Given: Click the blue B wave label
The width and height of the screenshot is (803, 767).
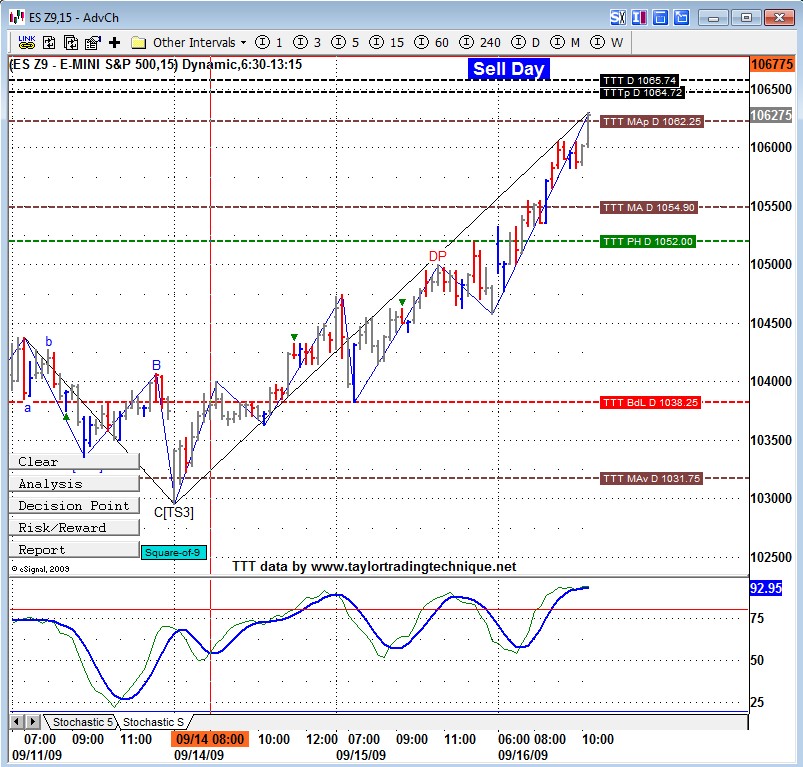Looking at the screenshot, I should (x=156, y=365).
